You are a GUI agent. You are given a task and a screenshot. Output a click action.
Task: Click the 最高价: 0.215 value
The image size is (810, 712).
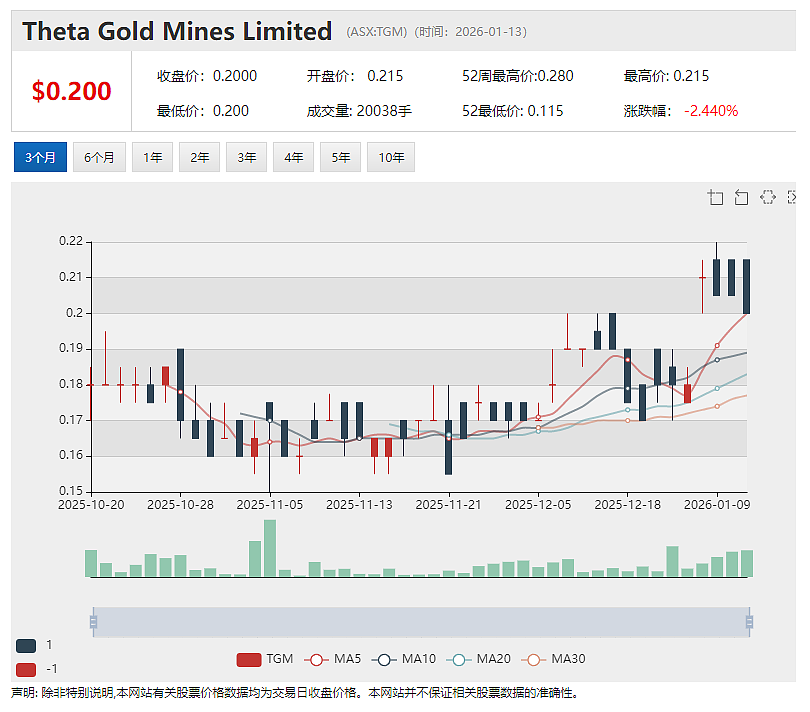point(666,76)
